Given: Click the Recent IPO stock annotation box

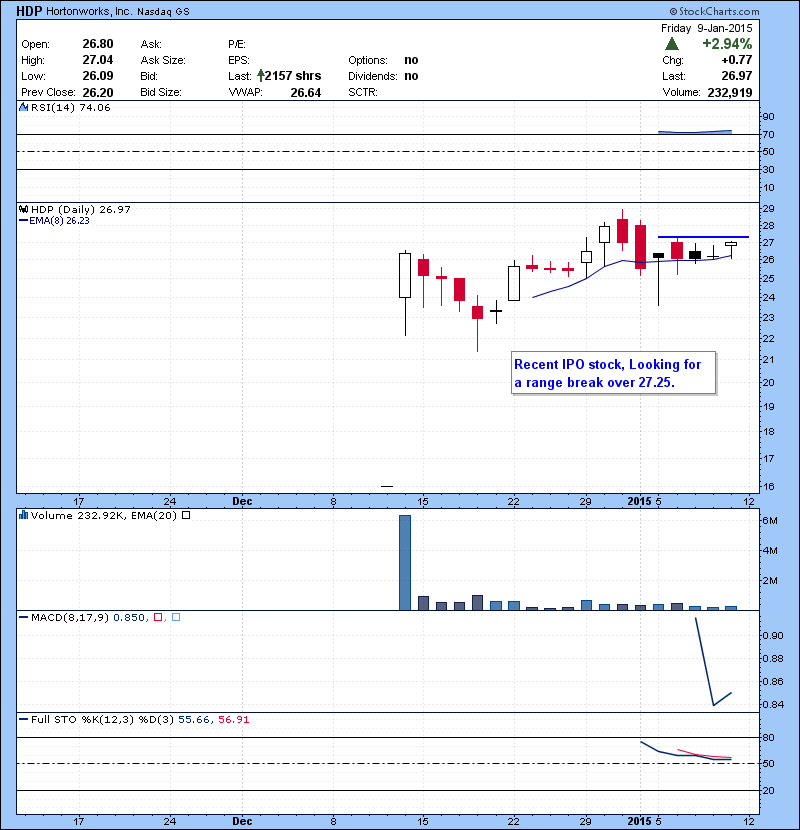Looking at the screenshot, I should click(613, 373).
